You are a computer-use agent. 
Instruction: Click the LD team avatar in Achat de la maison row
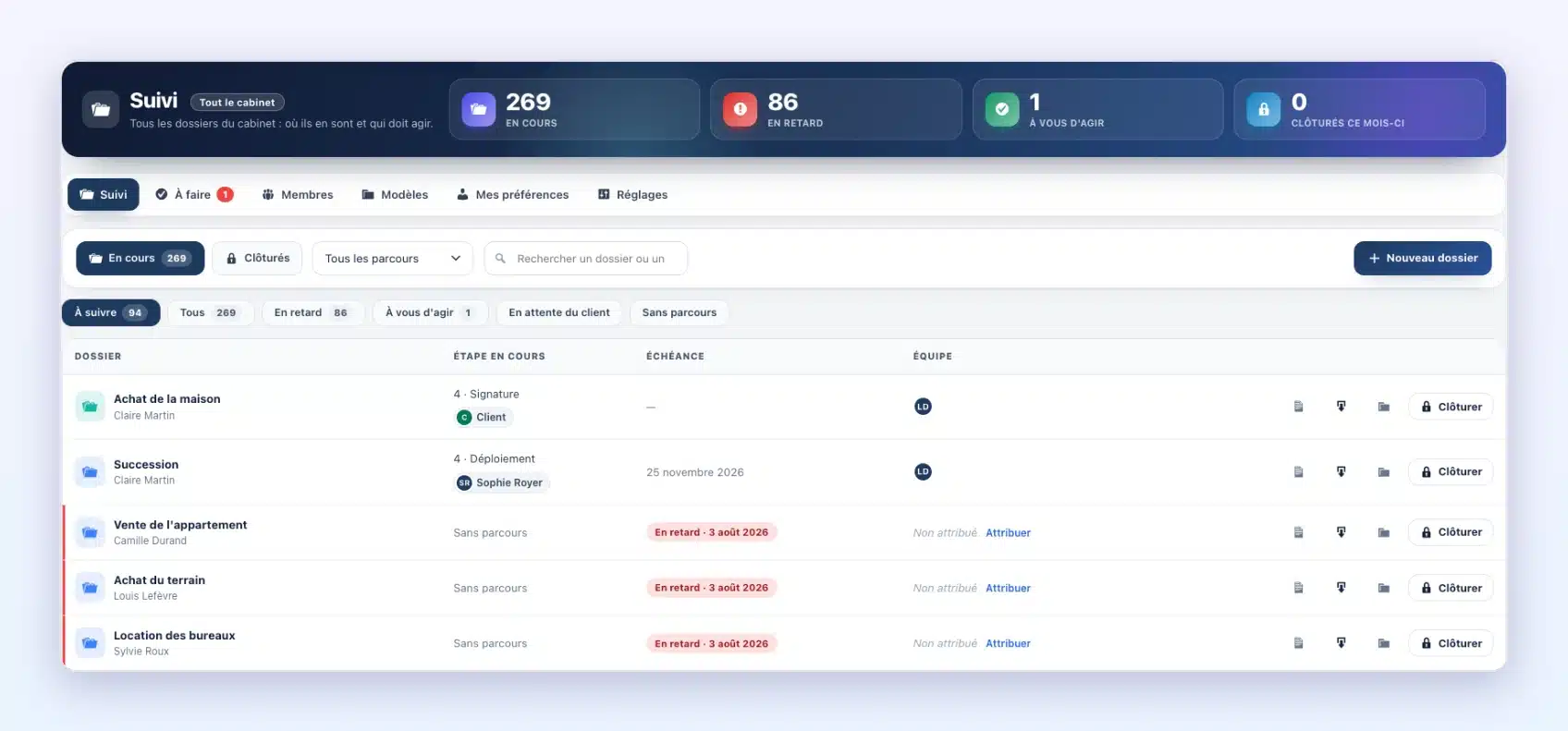[x=923, y=407]
